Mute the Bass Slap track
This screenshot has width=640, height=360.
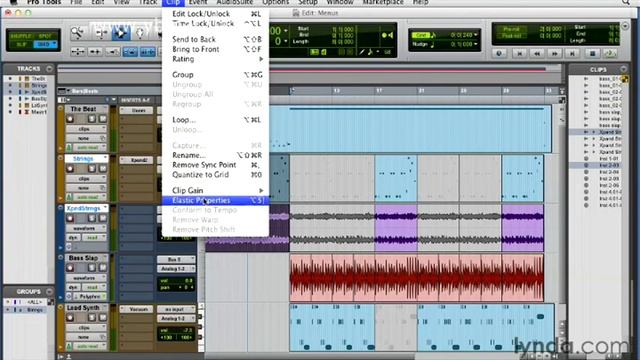(102, 268)
